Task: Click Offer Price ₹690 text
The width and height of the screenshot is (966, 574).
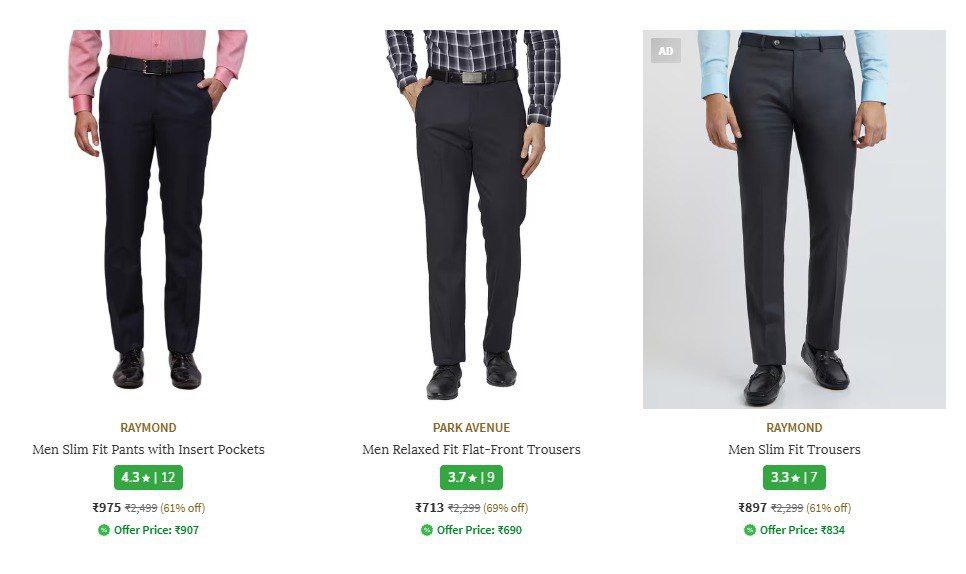Action: 479,530
